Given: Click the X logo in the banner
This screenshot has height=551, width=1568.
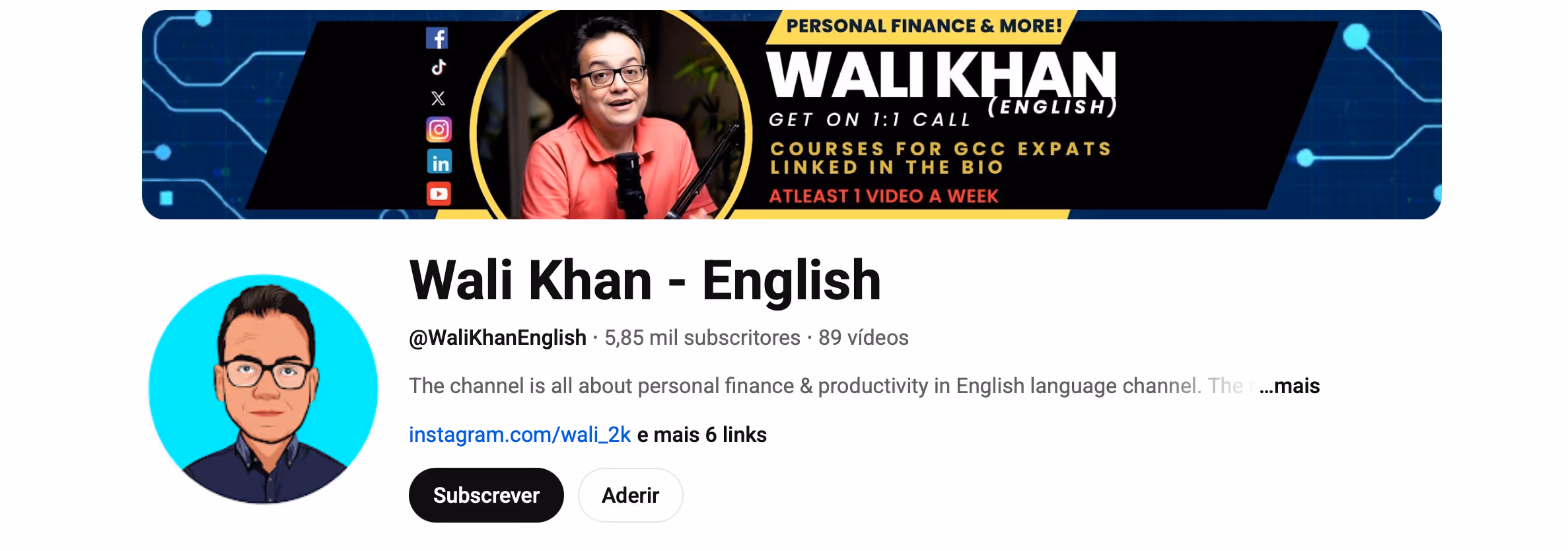Looking at the screenshot, I should 438,98.
